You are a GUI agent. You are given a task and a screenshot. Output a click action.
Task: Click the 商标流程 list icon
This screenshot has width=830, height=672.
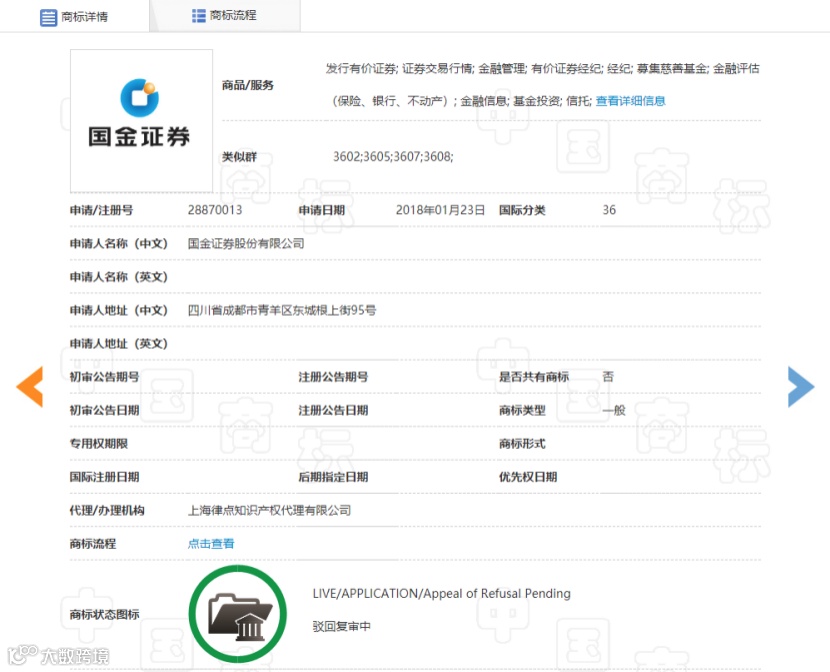pyautogui.click(x=199, y=16)
